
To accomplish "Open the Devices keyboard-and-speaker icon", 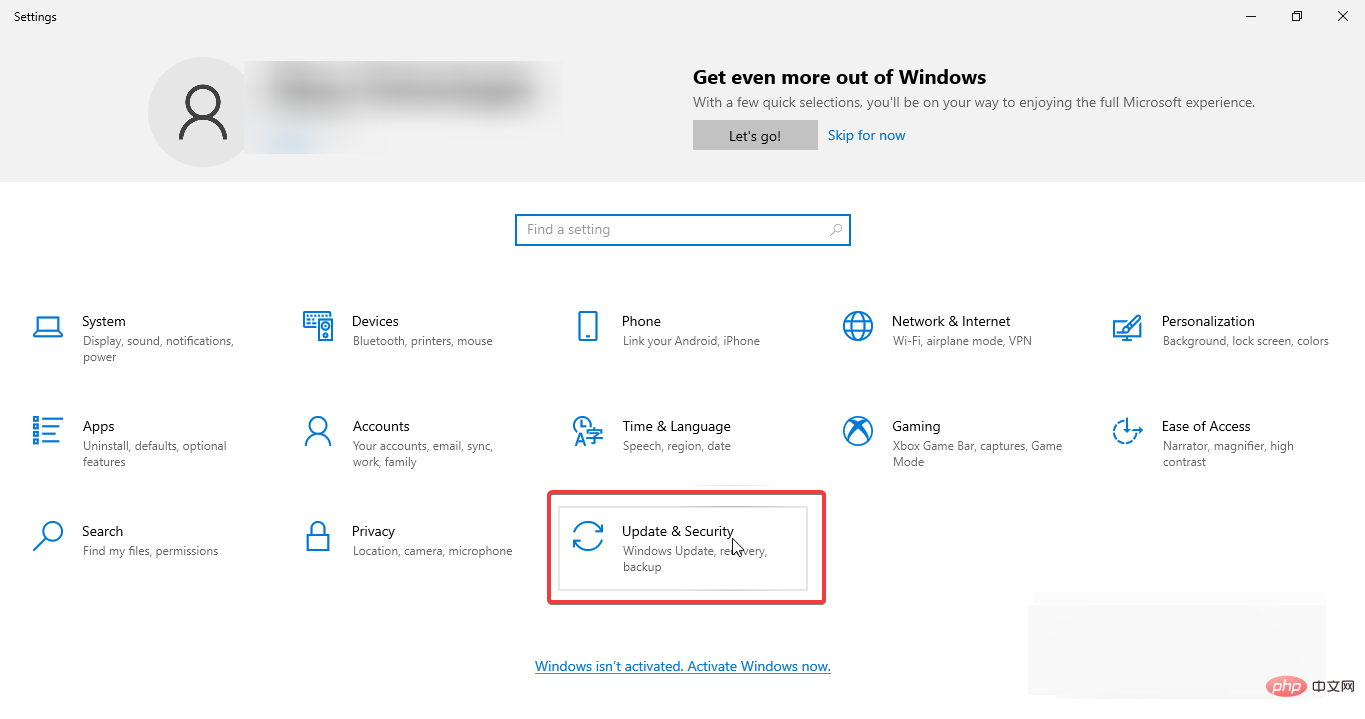I will pyautogui.click(x=317, y=326).
